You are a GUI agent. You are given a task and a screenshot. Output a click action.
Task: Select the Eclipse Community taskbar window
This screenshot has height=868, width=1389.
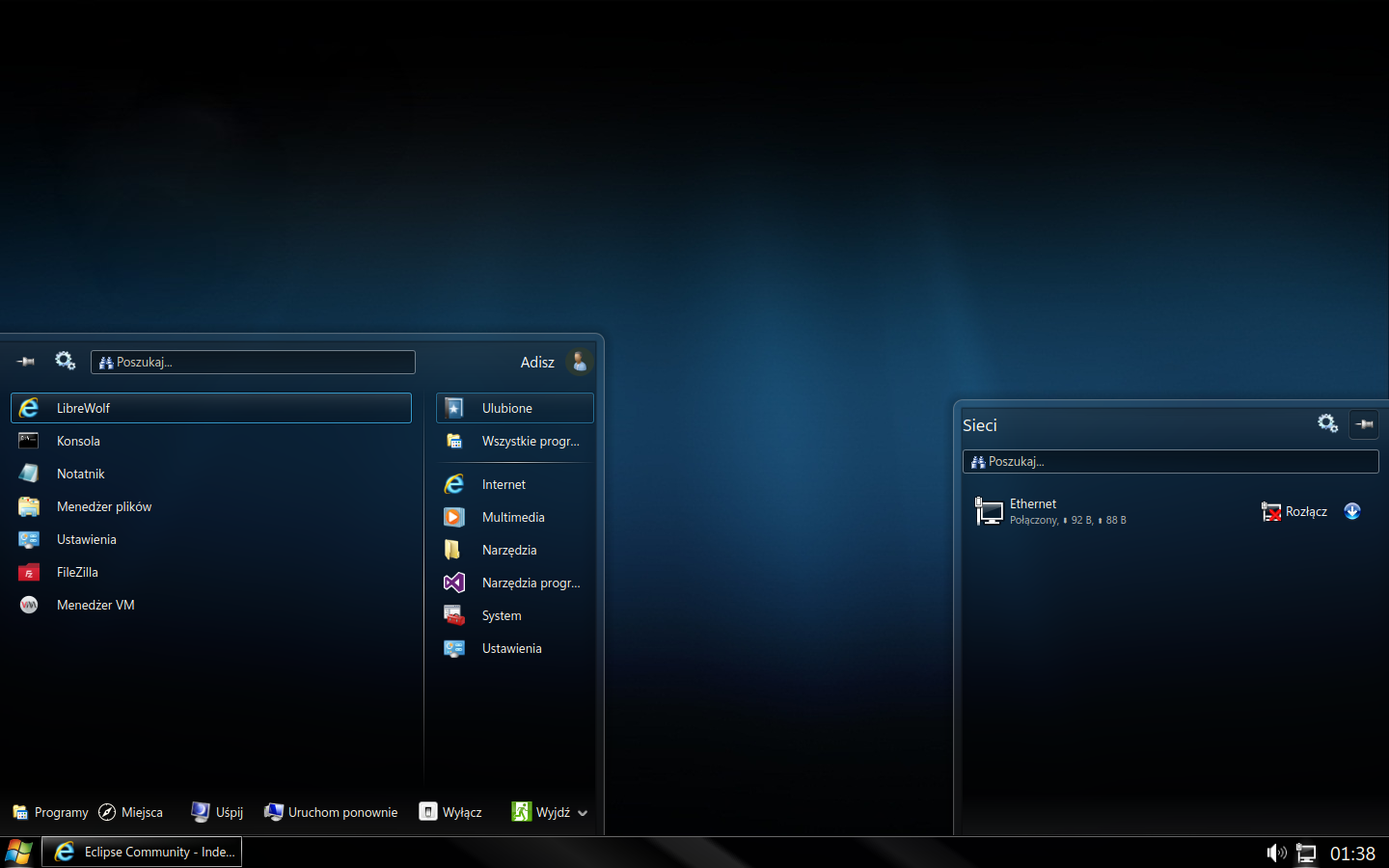tap(143, 852)
